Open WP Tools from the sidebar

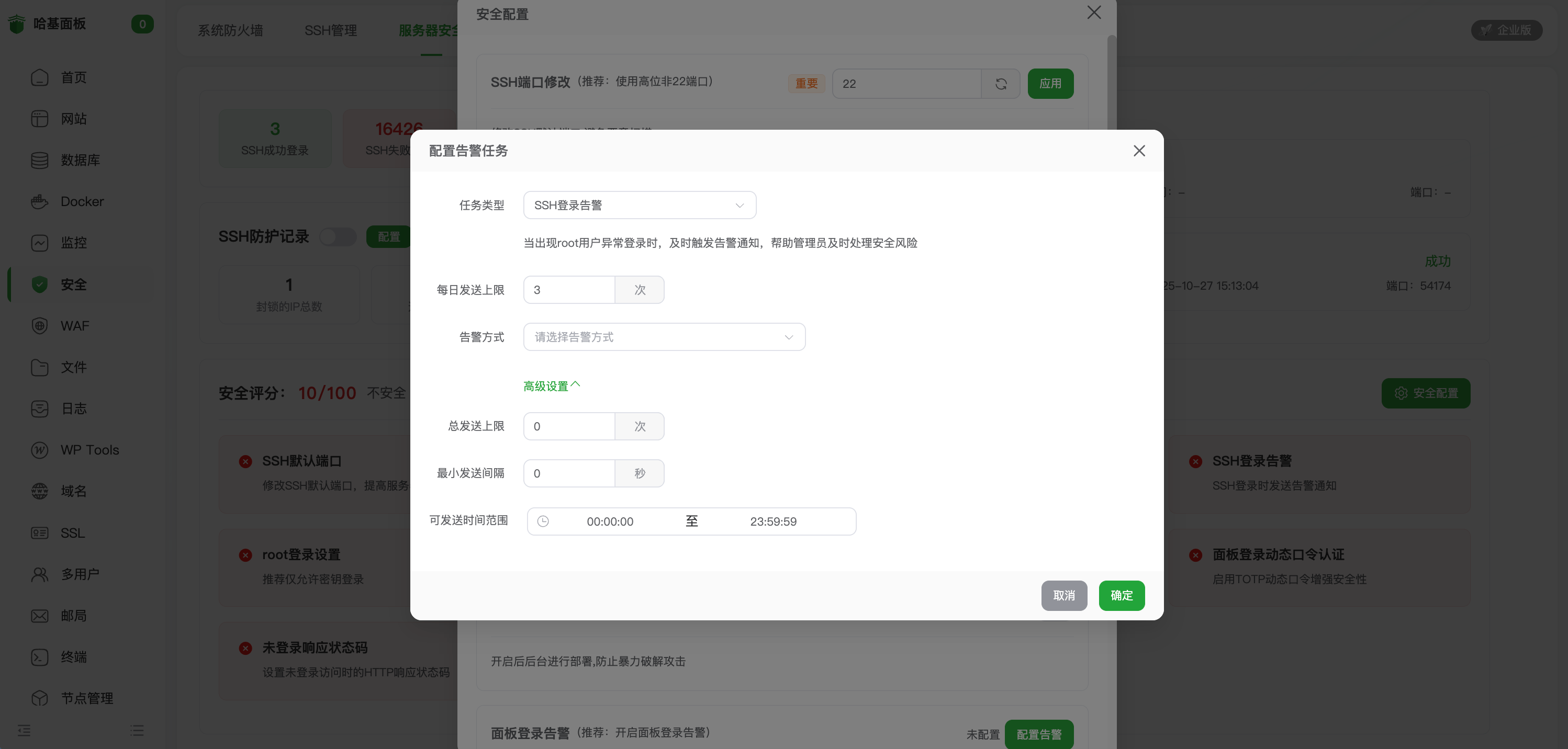tap(89, 450)
